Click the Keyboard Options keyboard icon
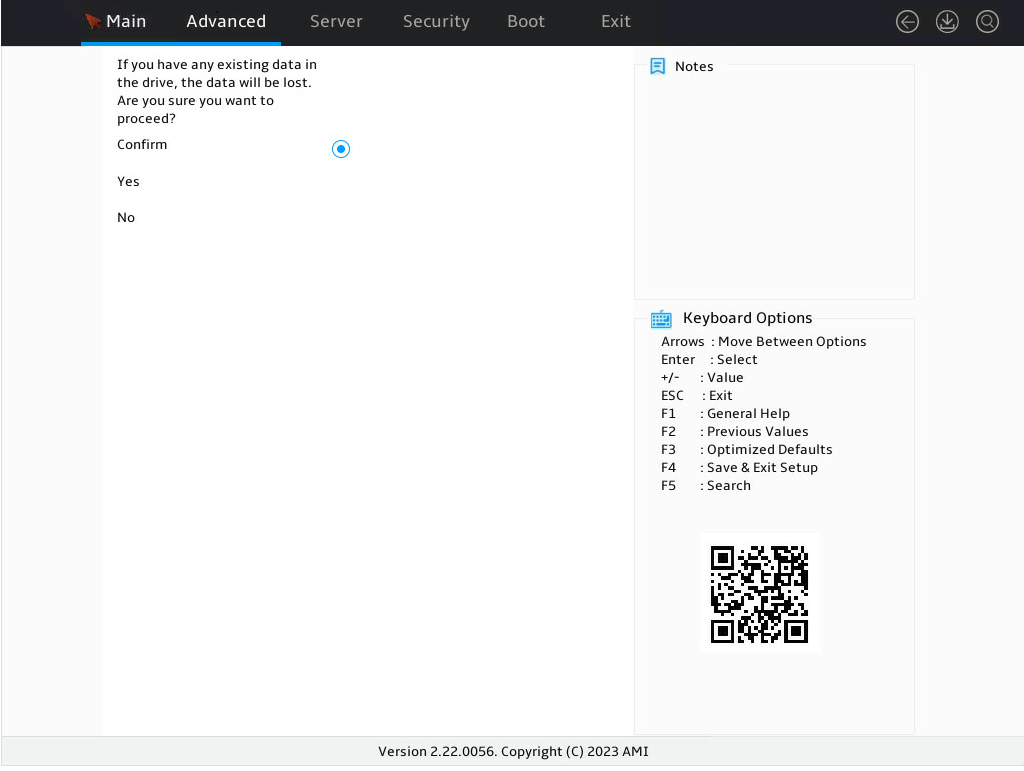The image size is (1024, 771). (661, 319)
